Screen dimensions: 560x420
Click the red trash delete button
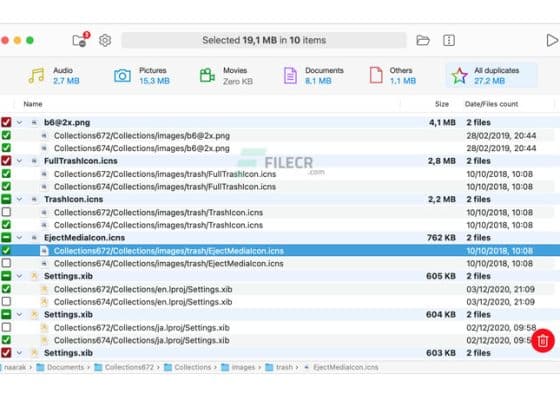click(x=543, y=340)
